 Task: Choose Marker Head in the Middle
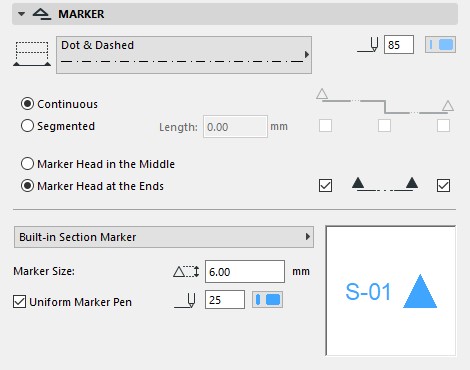click(x=27, y=164)
